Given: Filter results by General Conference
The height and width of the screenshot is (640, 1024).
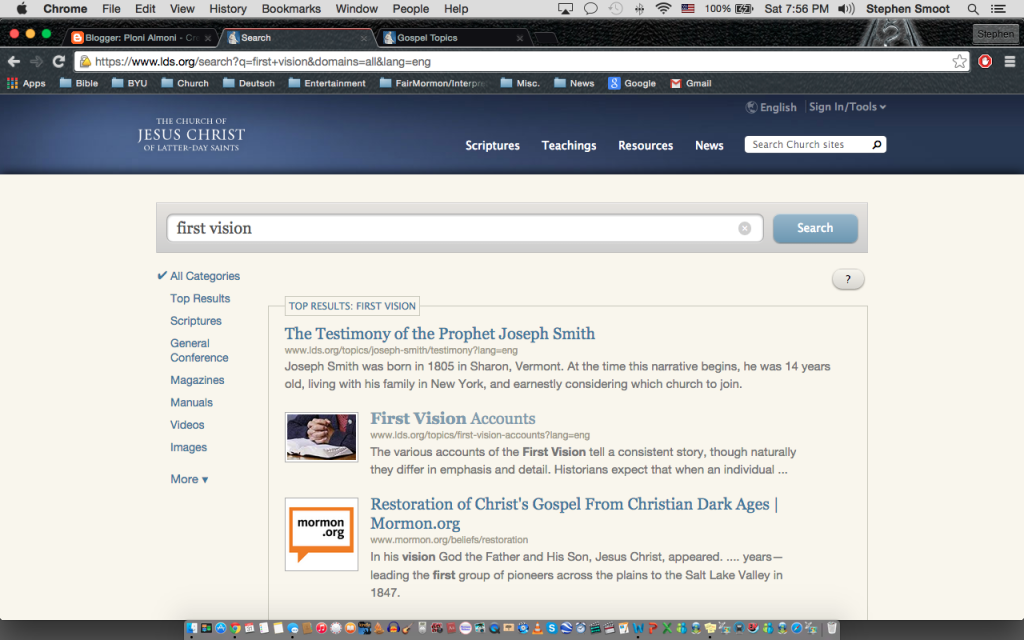Looking at the screenshot, I should [x=199, y=350].
